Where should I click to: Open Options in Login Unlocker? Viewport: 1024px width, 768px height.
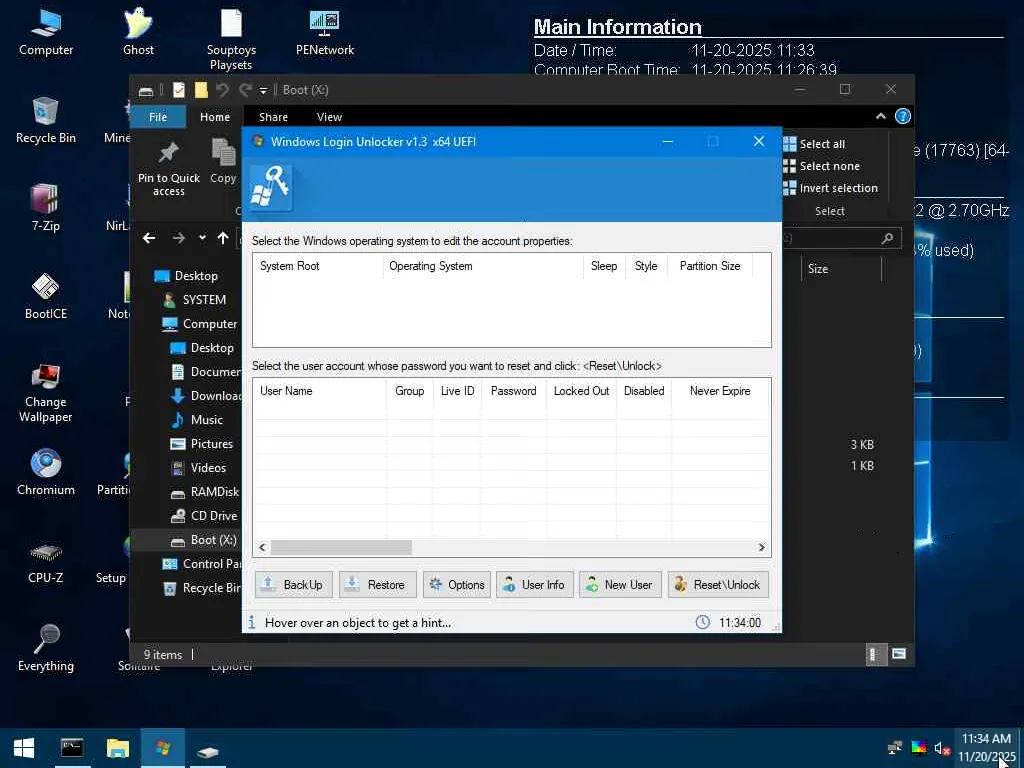coord(456,584)
